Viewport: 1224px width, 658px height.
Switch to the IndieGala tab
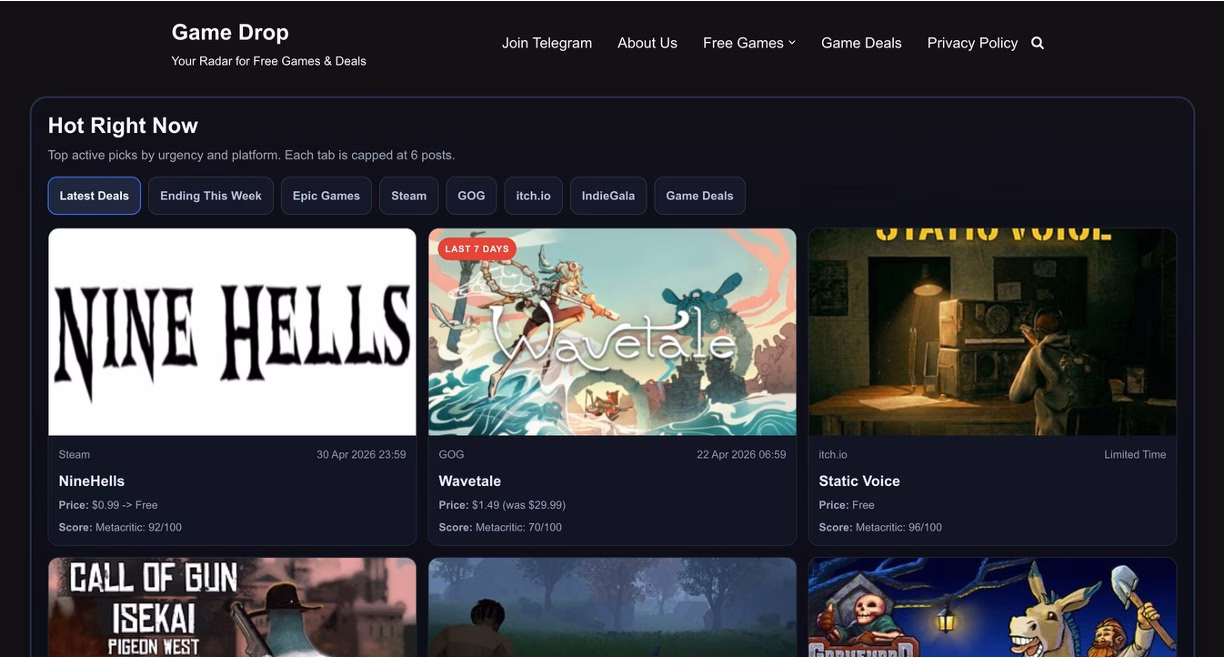coord(608,196)
